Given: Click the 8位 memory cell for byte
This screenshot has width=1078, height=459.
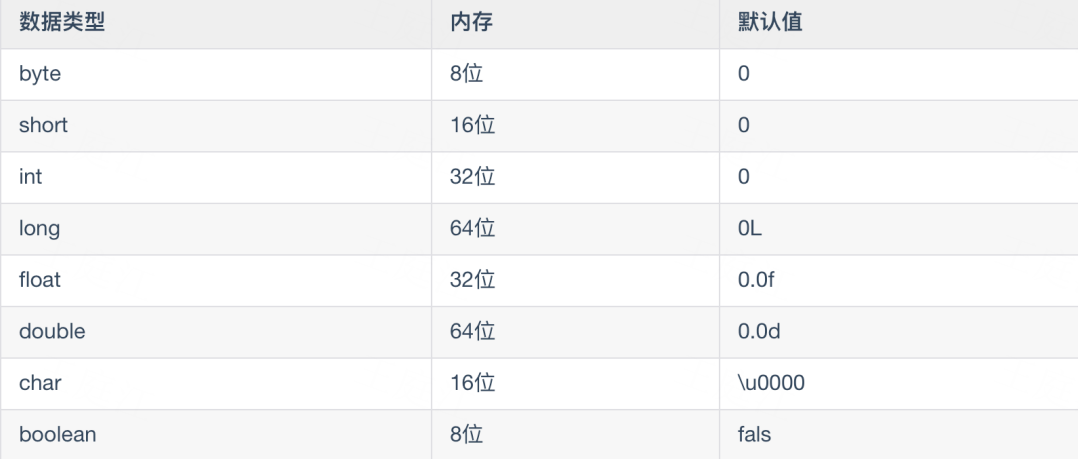Looking at the screenshot, I should coord(575,74).
